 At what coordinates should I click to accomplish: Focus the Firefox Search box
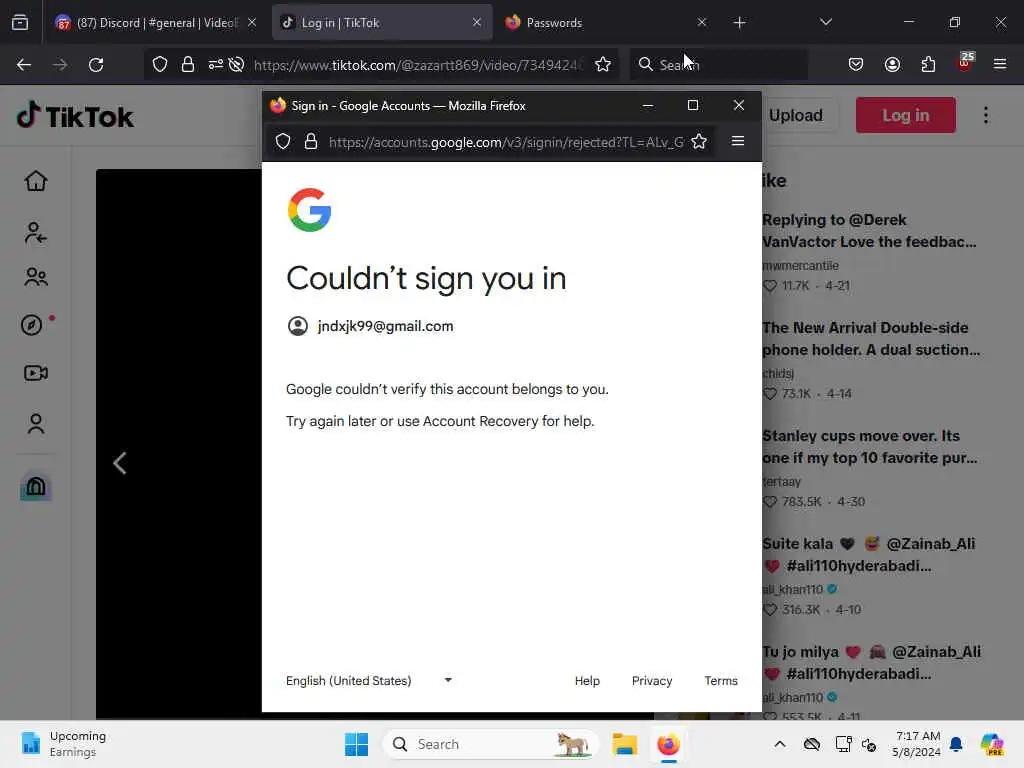718,65
